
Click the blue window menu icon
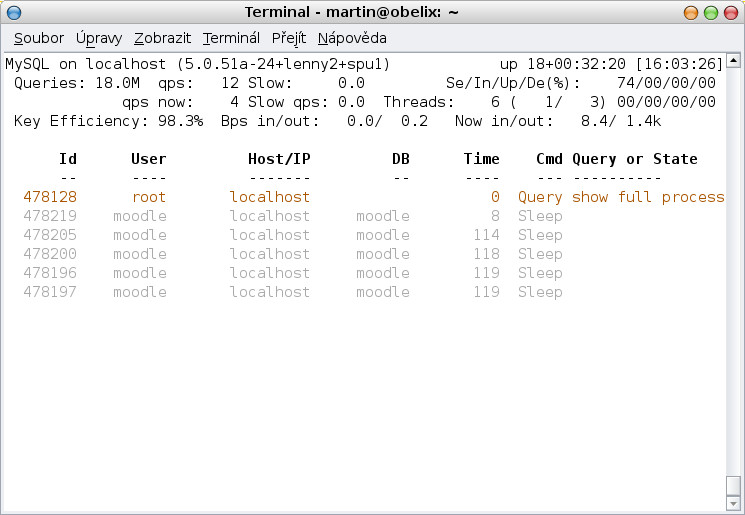pos(14,12)
